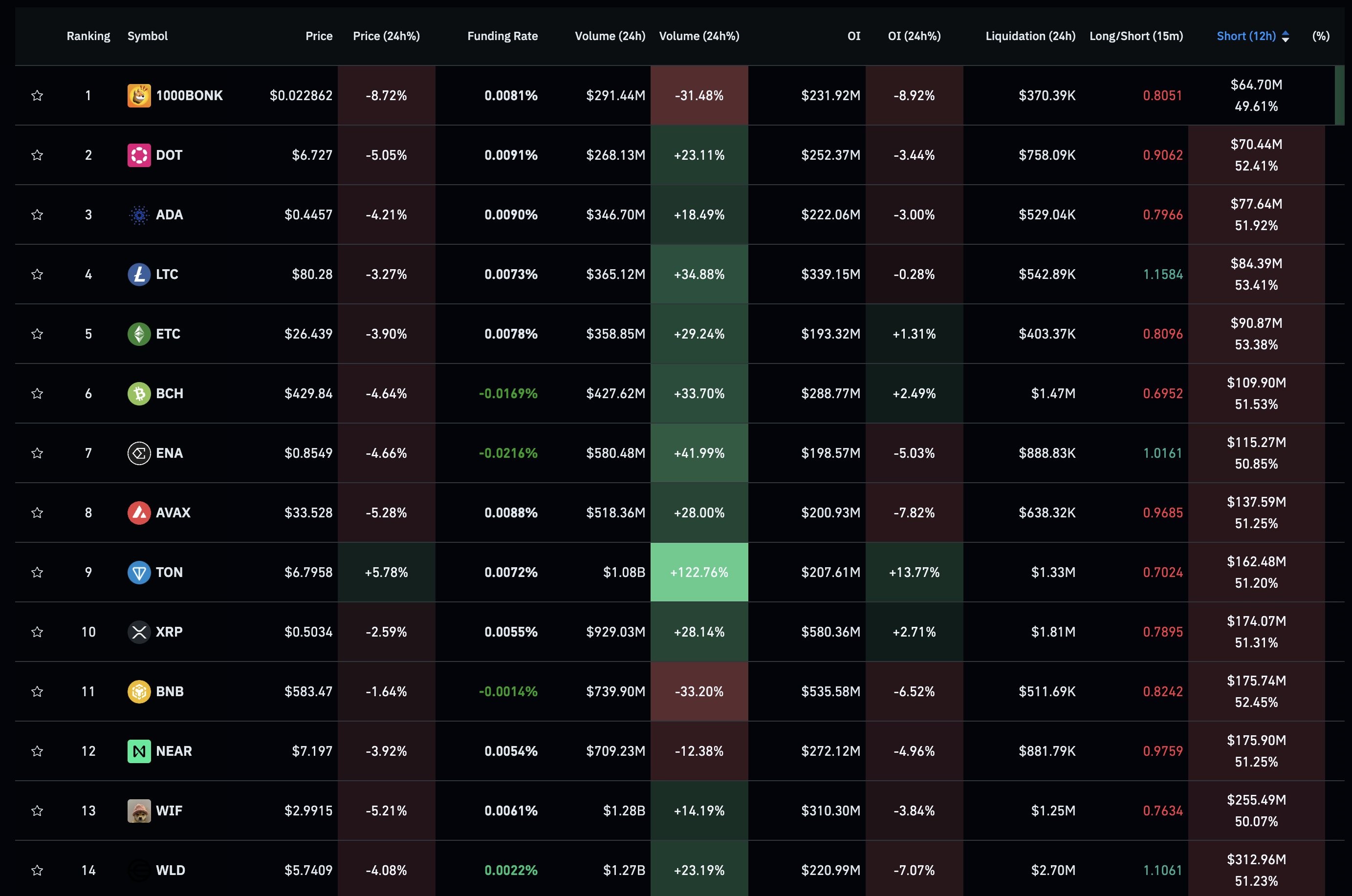The height and width of the screenshot is (896, 1352).
Task: Toggle the WLD favorite star
Action: point(37,870)
